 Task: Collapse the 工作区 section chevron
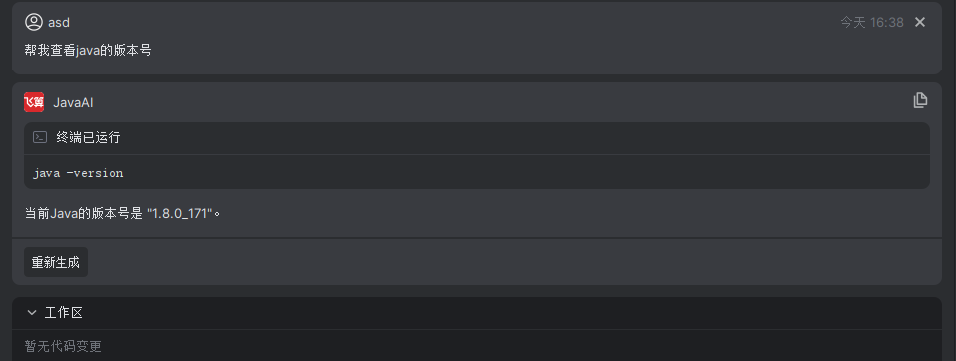[x=32, y=313]
